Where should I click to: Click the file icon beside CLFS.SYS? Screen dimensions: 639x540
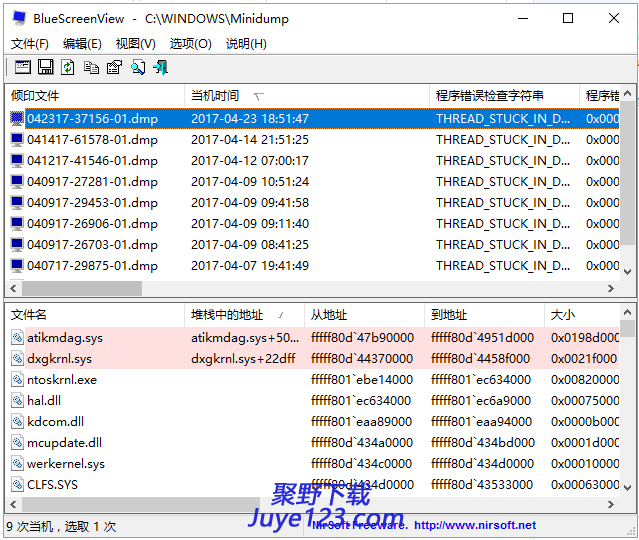click(x=17, y=485)
